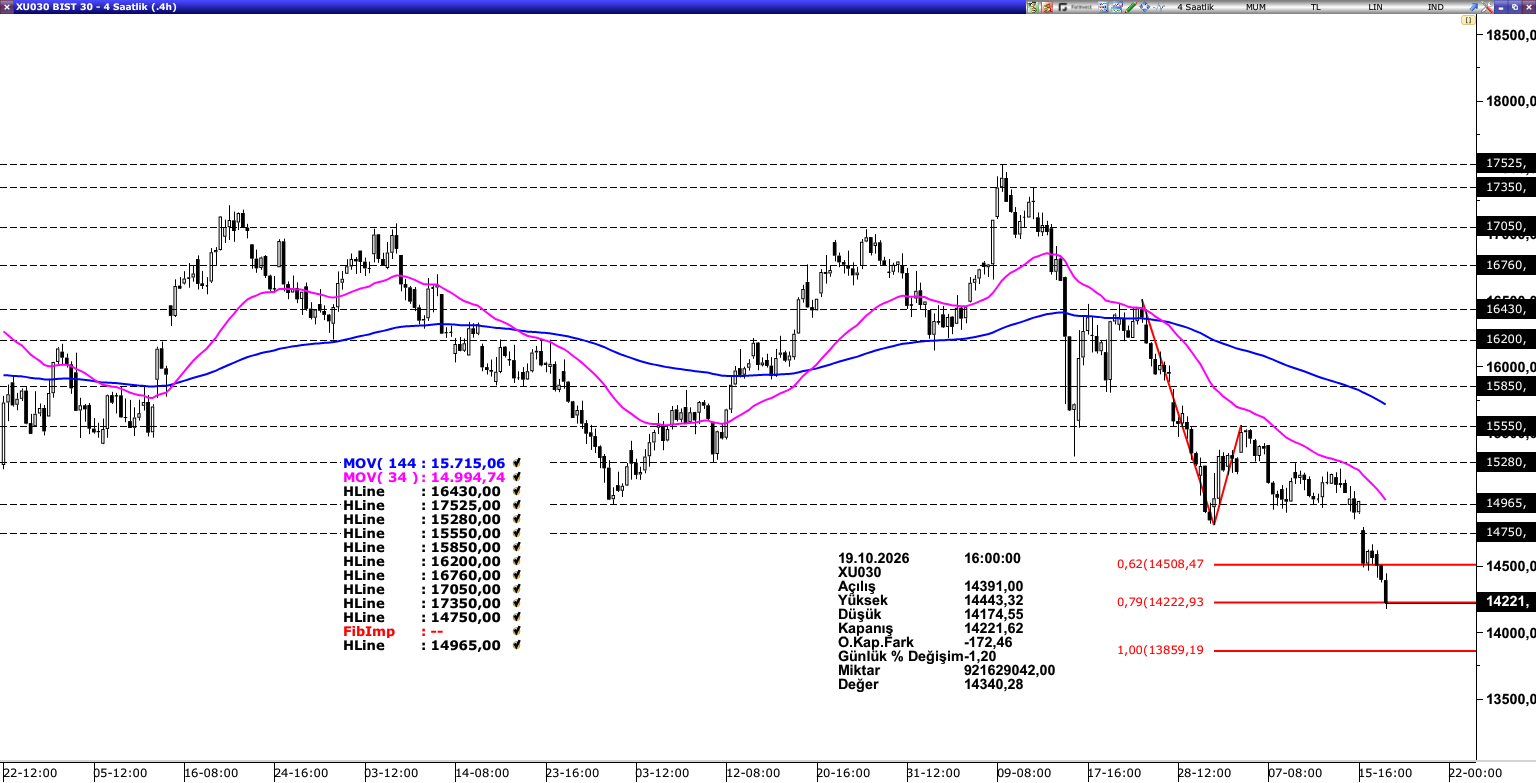Toggle the HLine 14965,00 checkmark

pos(516,645)
